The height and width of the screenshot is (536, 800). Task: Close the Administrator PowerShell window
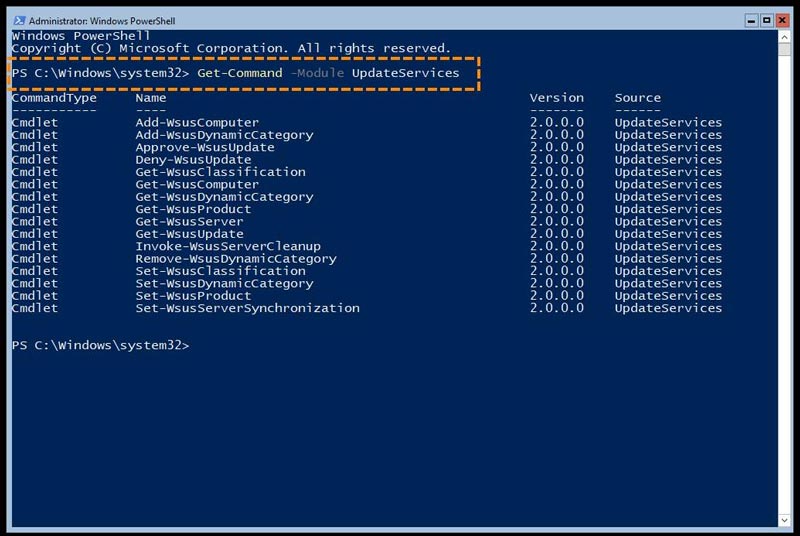[x=782, y=20]
